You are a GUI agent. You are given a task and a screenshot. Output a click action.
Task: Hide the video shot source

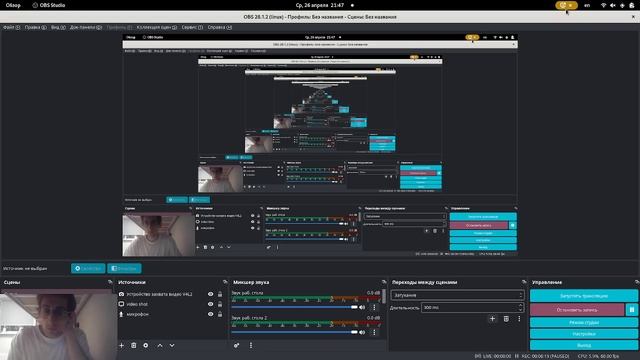click(x=211, y=304)
